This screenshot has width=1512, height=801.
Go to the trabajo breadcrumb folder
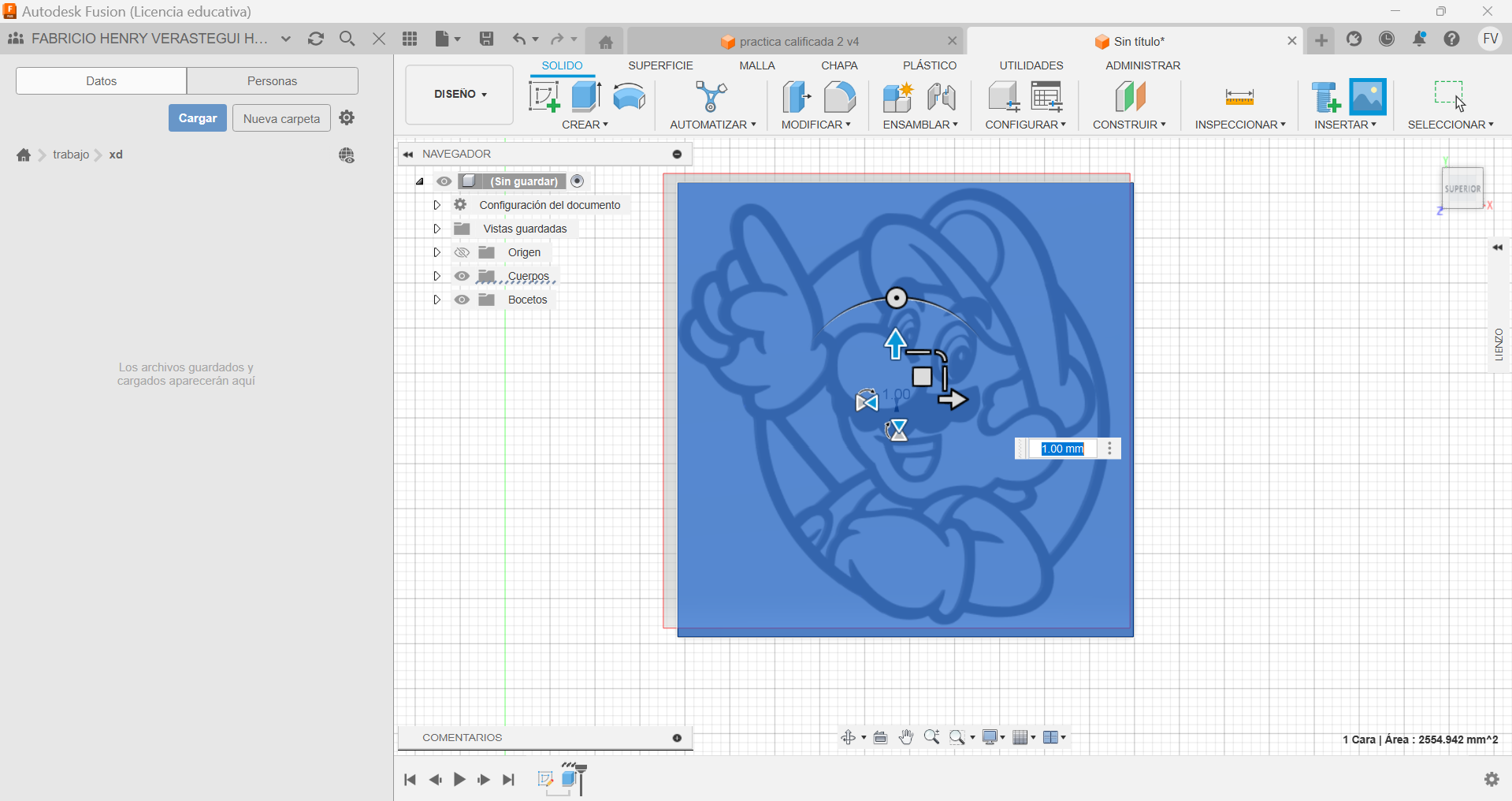(x=71, y=155)
